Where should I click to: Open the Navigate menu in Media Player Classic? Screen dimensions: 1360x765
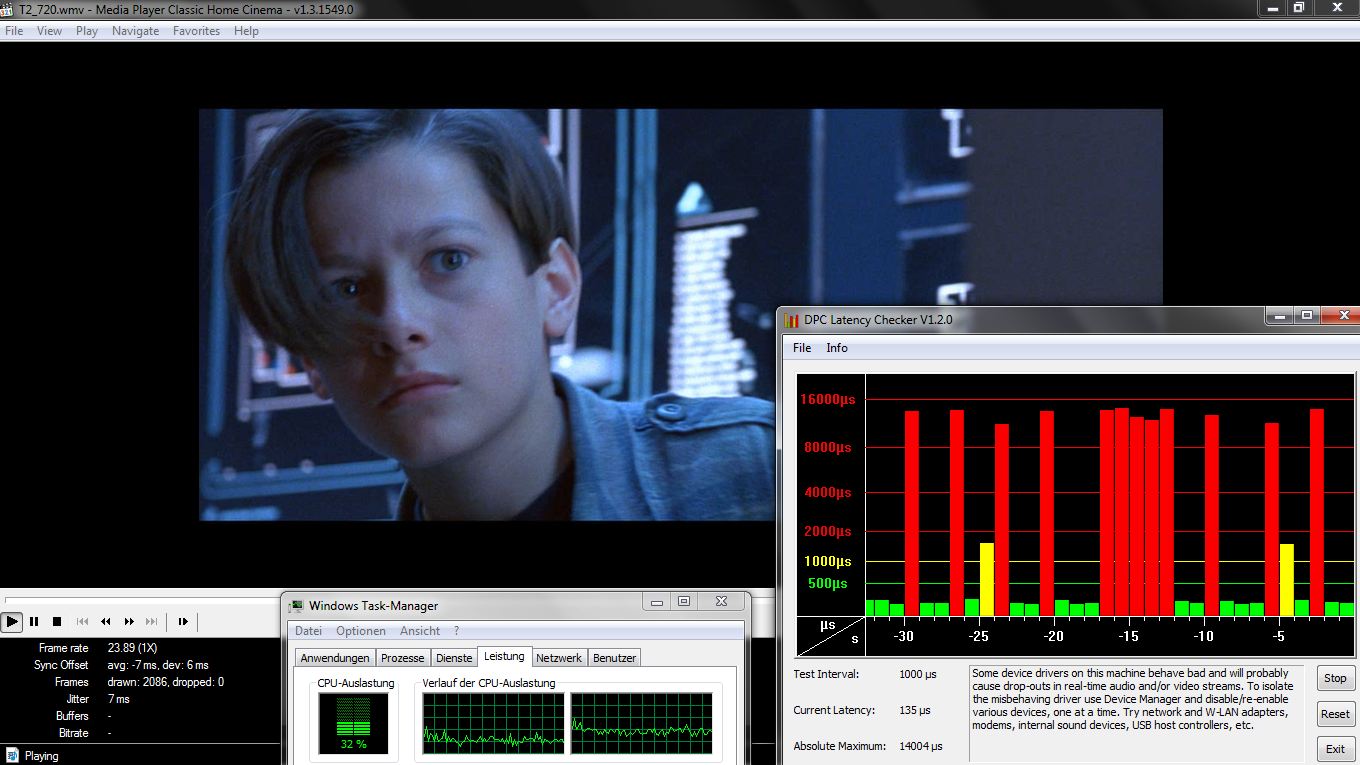click(x=135, y=31)
